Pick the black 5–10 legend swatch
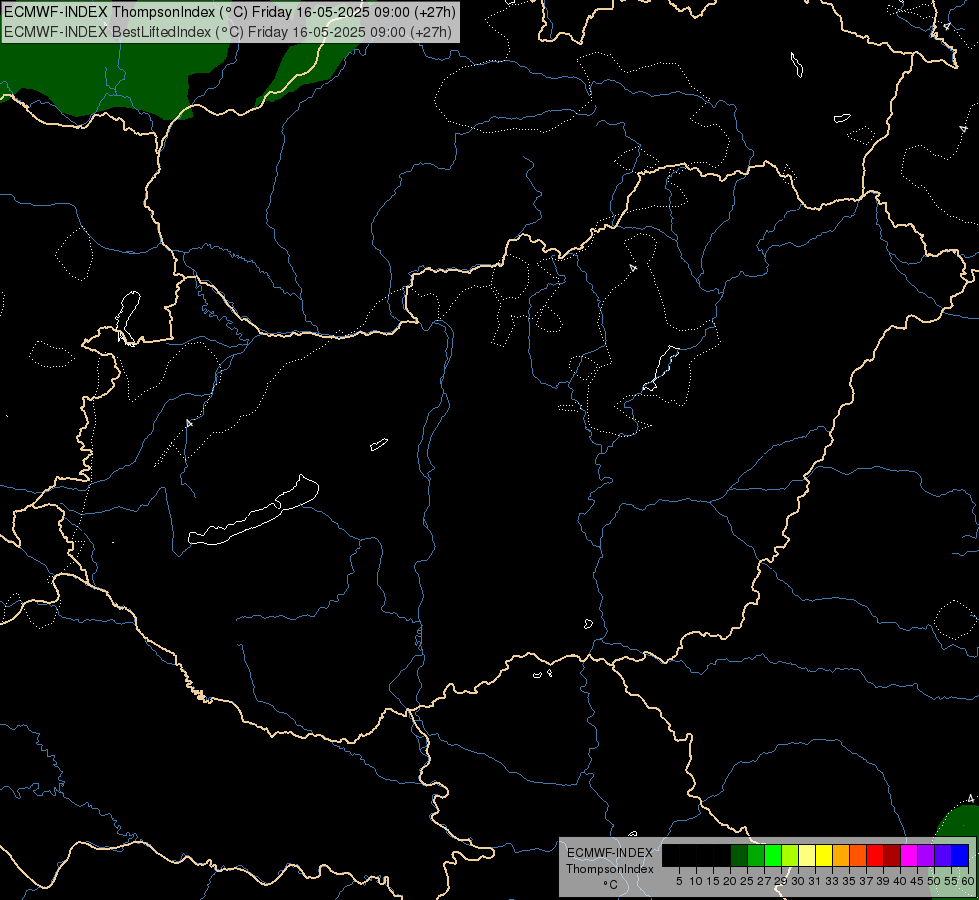Viewport: 979px width, 900px height. 688,855
